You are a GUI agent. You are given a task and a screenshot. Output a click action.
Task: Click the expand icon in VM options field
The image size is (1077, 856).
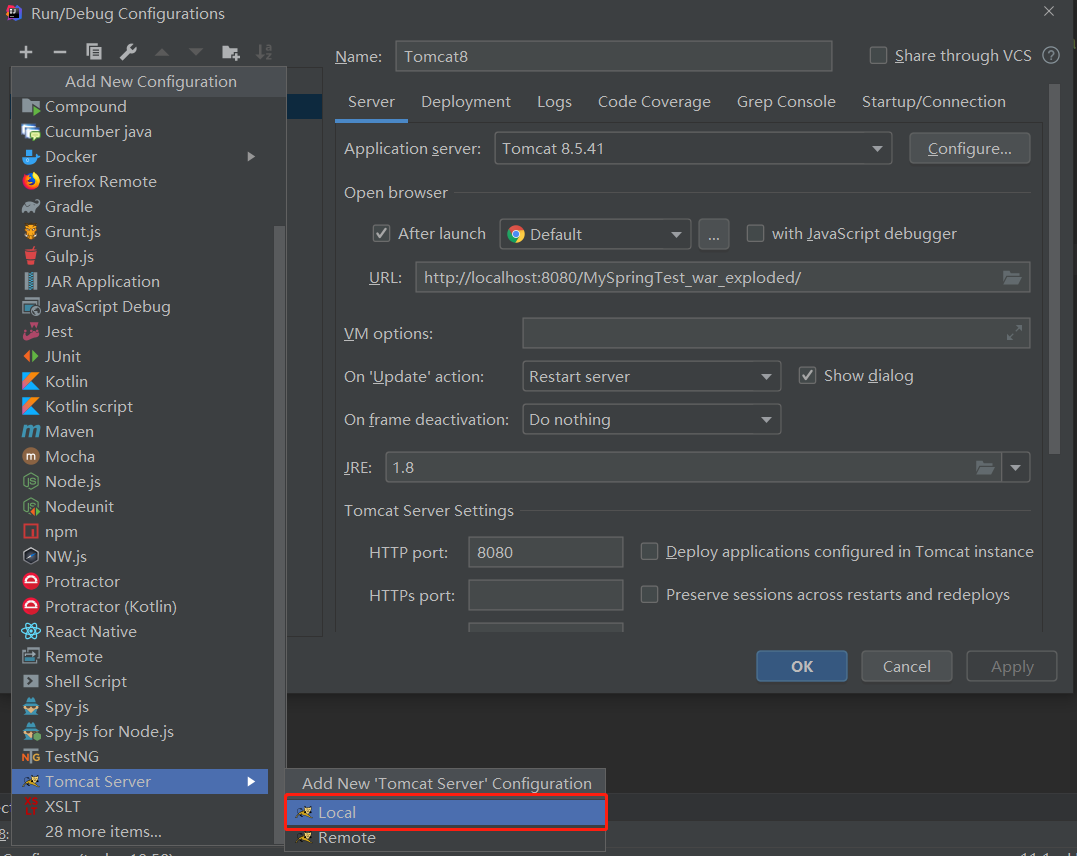pyautogui.click(x=1014, y=333)
